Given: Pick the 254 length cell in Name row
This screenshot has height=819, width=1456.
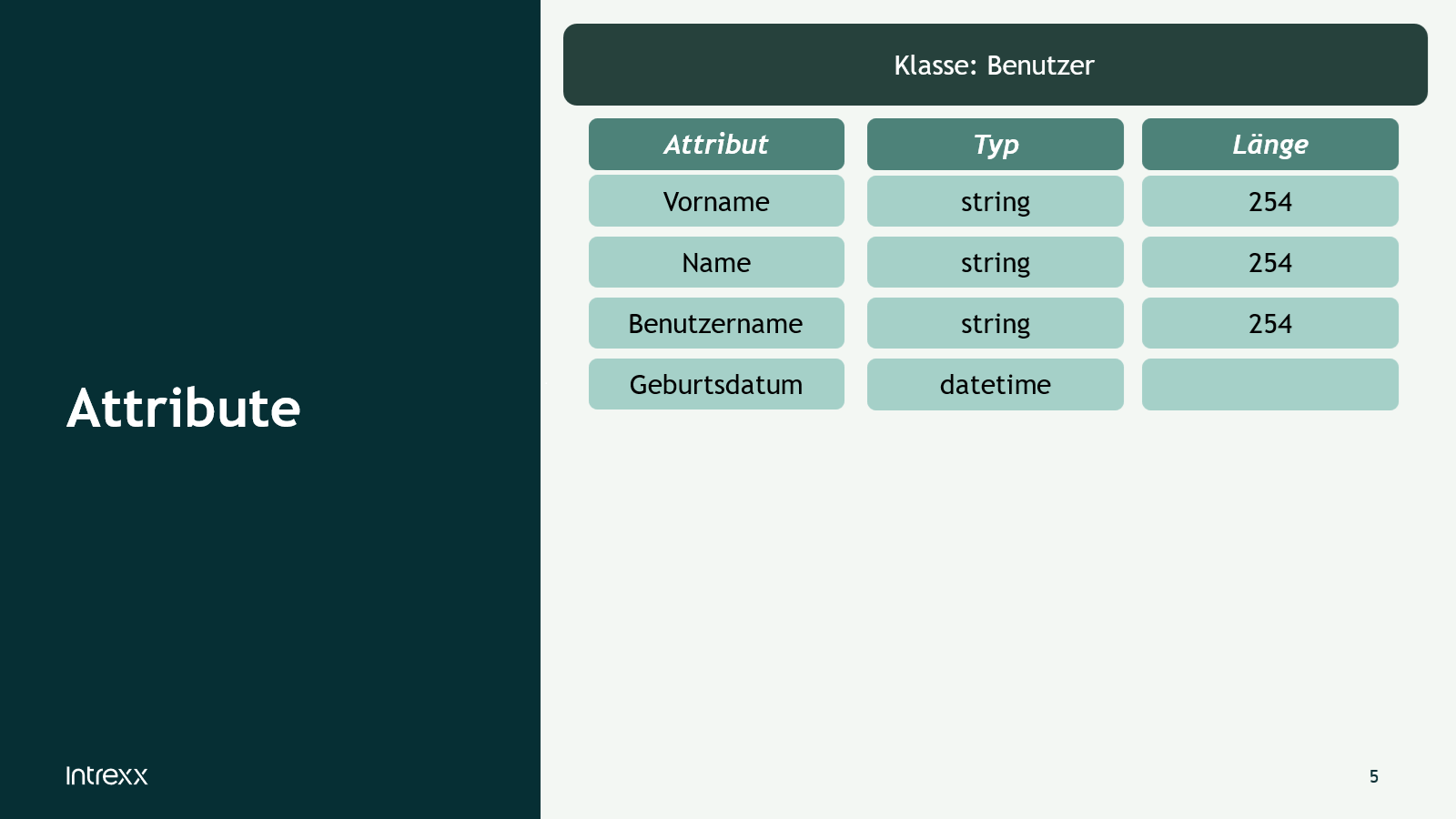Looking at the screenshot, I should (1269, 262).
